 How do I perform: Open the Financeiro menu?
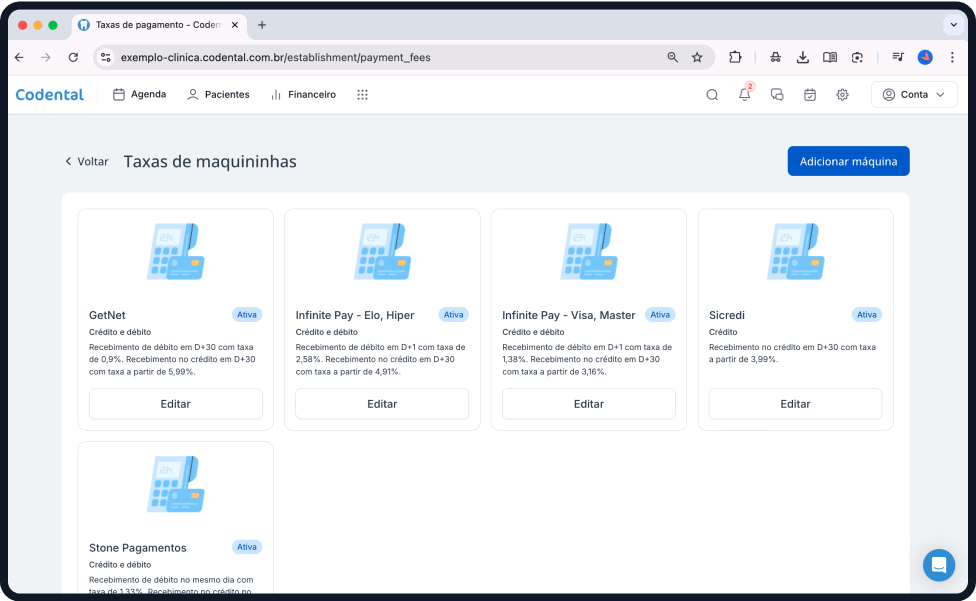303,95
